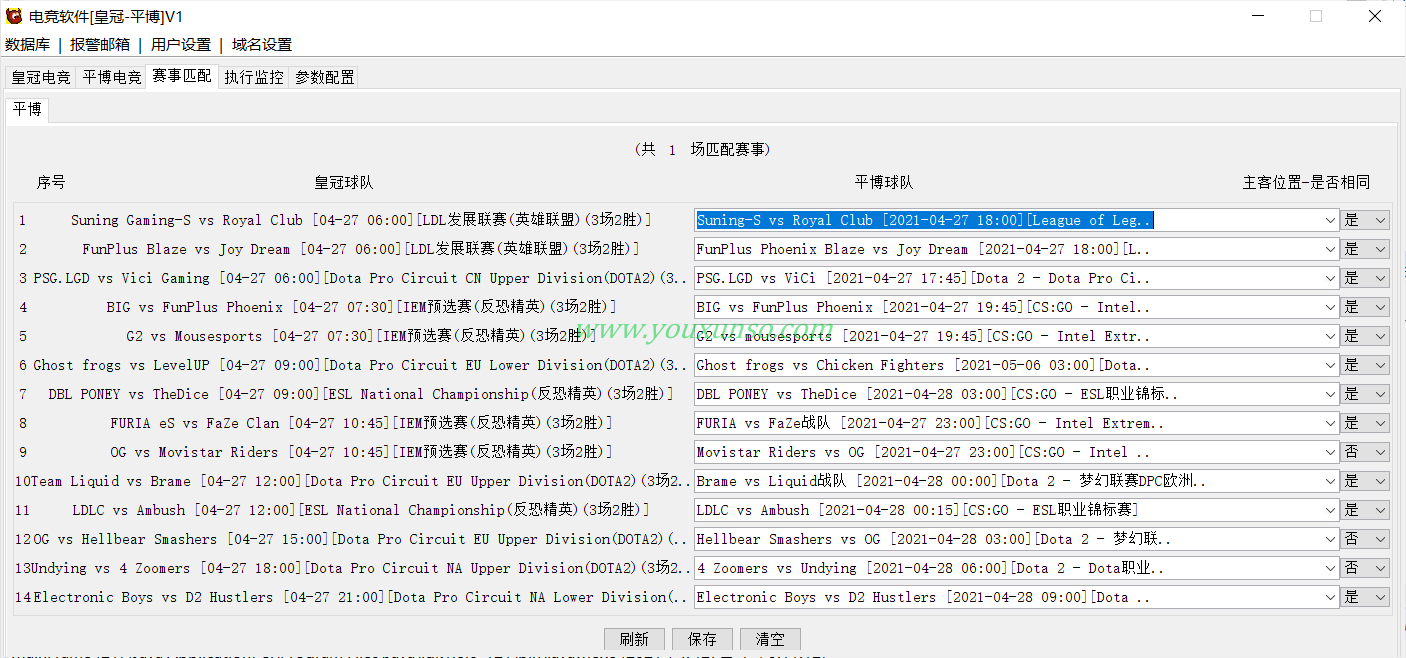Expand the FunPlus Phoenix Blaze vs Joy Dream dropdown
Image resolution: width=1406 pixels, height=658 pixels.
click(x=1329, y=249)
